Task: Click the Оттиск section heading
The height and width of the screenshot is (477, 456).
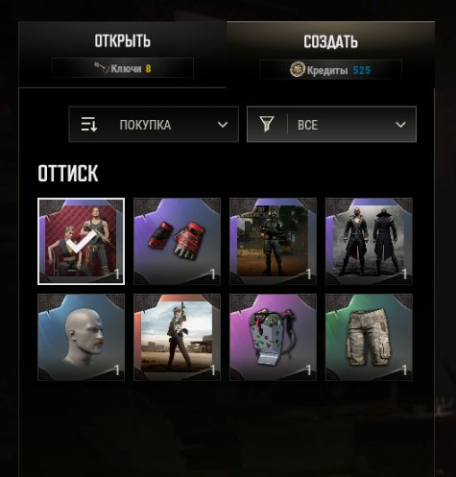Action: click(x=68, y=173)
